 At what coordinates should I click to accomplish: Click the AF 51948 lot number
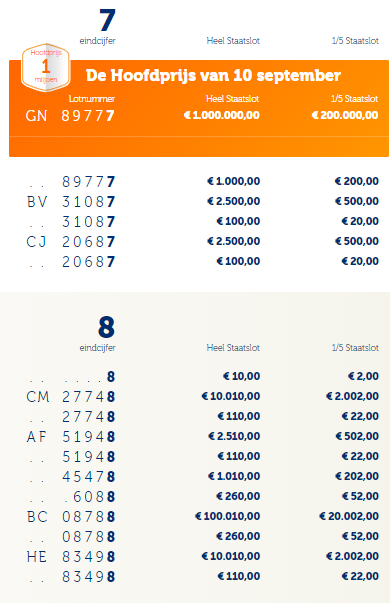tap(71, 436)
